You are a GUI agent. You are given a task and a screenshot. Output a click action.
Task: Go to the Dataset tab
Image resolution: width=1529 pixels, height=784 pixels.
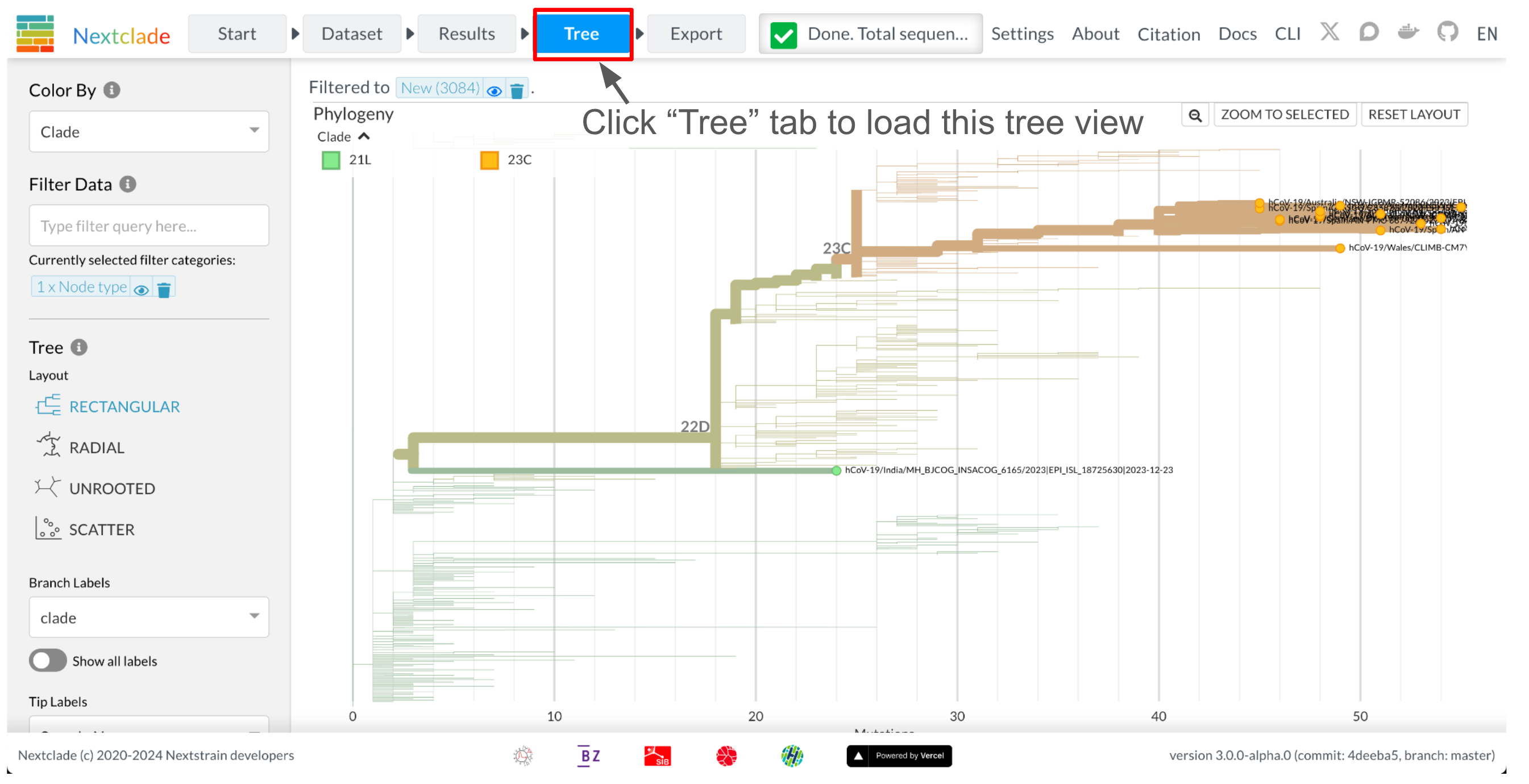(x=351, y=33)
